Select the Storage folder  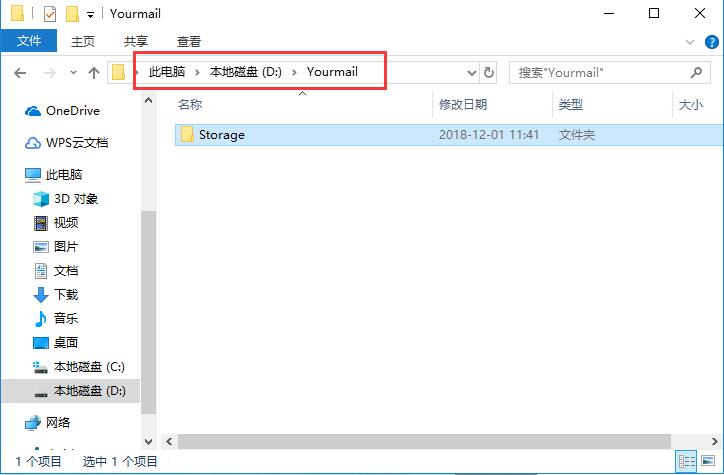(x=221, y=135)
